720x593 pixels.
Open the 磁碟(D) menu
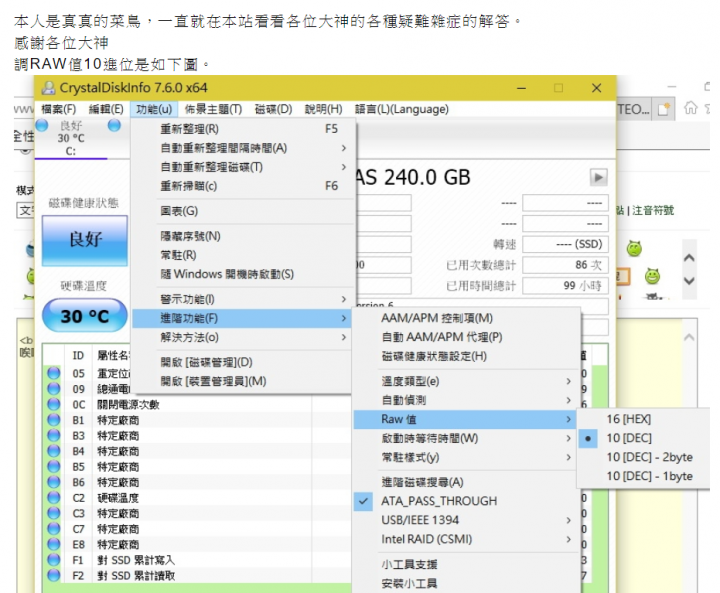[x=273, y=109]
